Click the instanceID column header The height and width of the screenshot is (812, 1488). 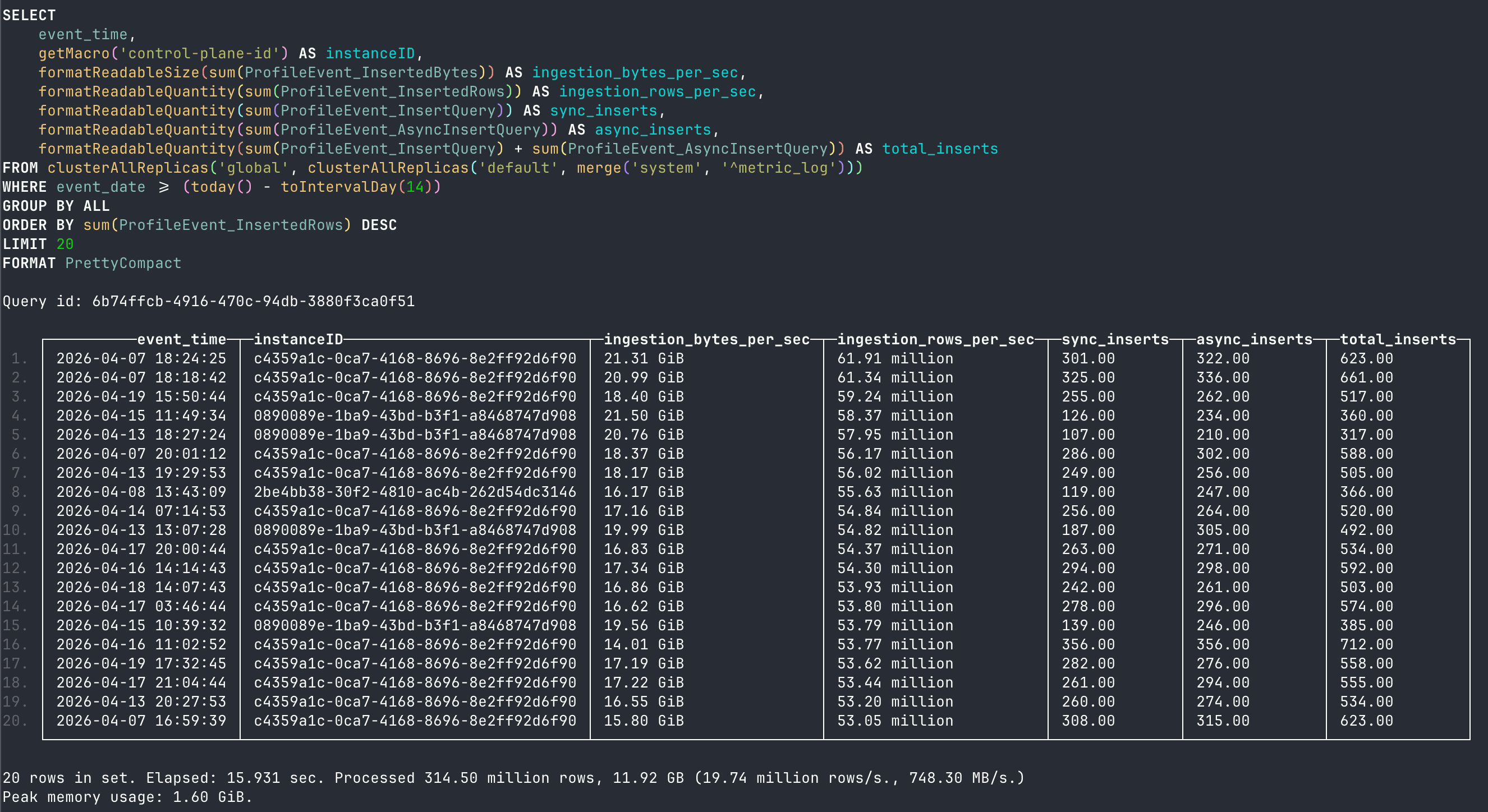pos(298,339)
